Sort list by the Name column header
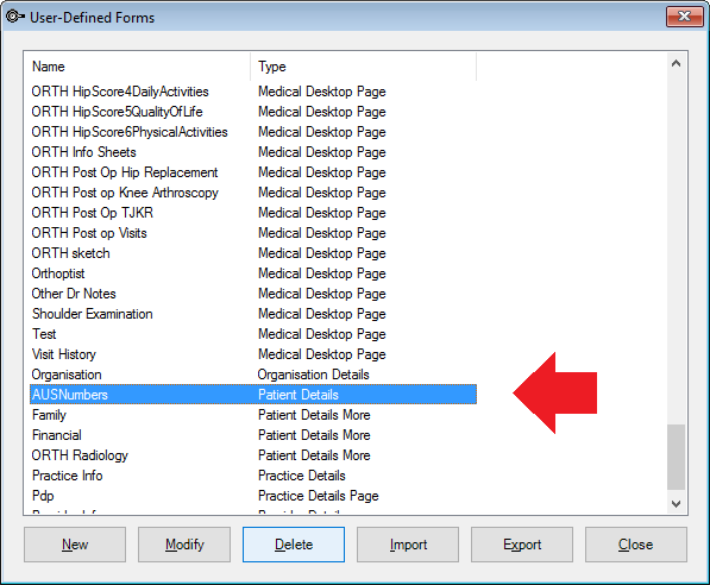The height and width of the screenshot is (585, 710). point(138,67)
